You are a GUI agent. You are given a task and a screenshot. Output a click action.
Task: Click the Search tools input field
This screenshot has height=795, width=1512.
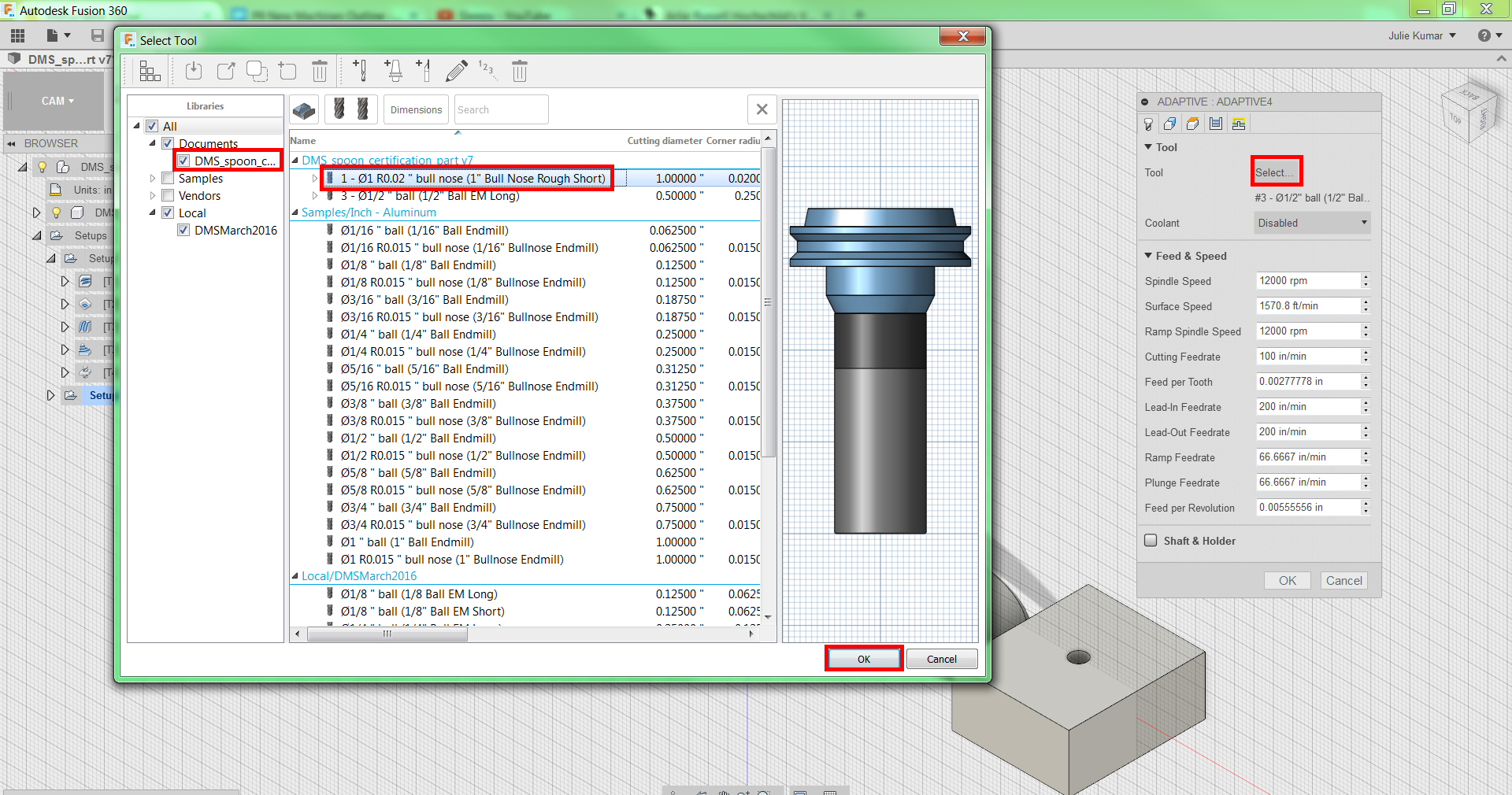pos(501,109)
